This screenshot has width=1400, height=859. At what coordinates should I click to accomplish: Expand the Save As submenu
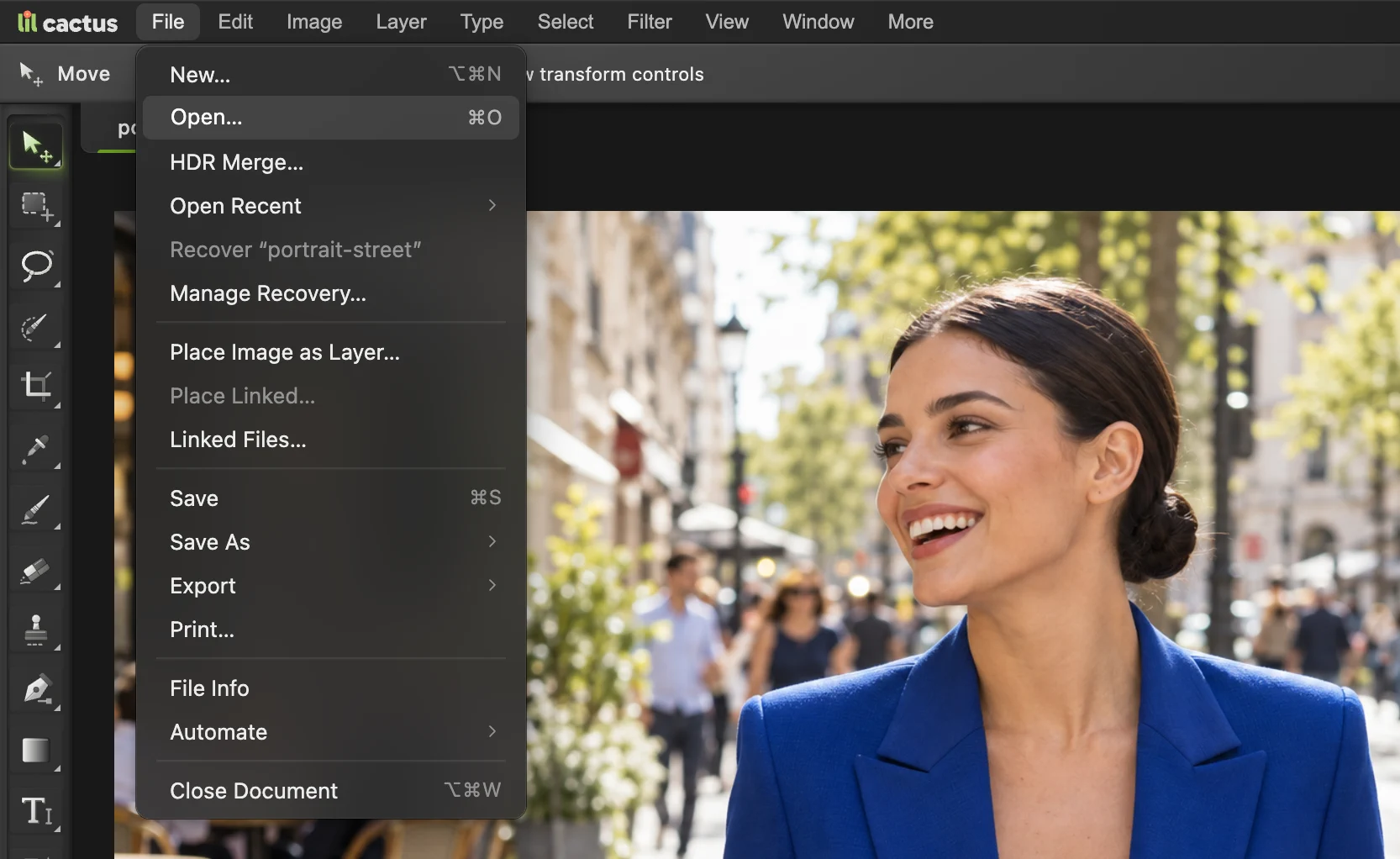[331, 542]
